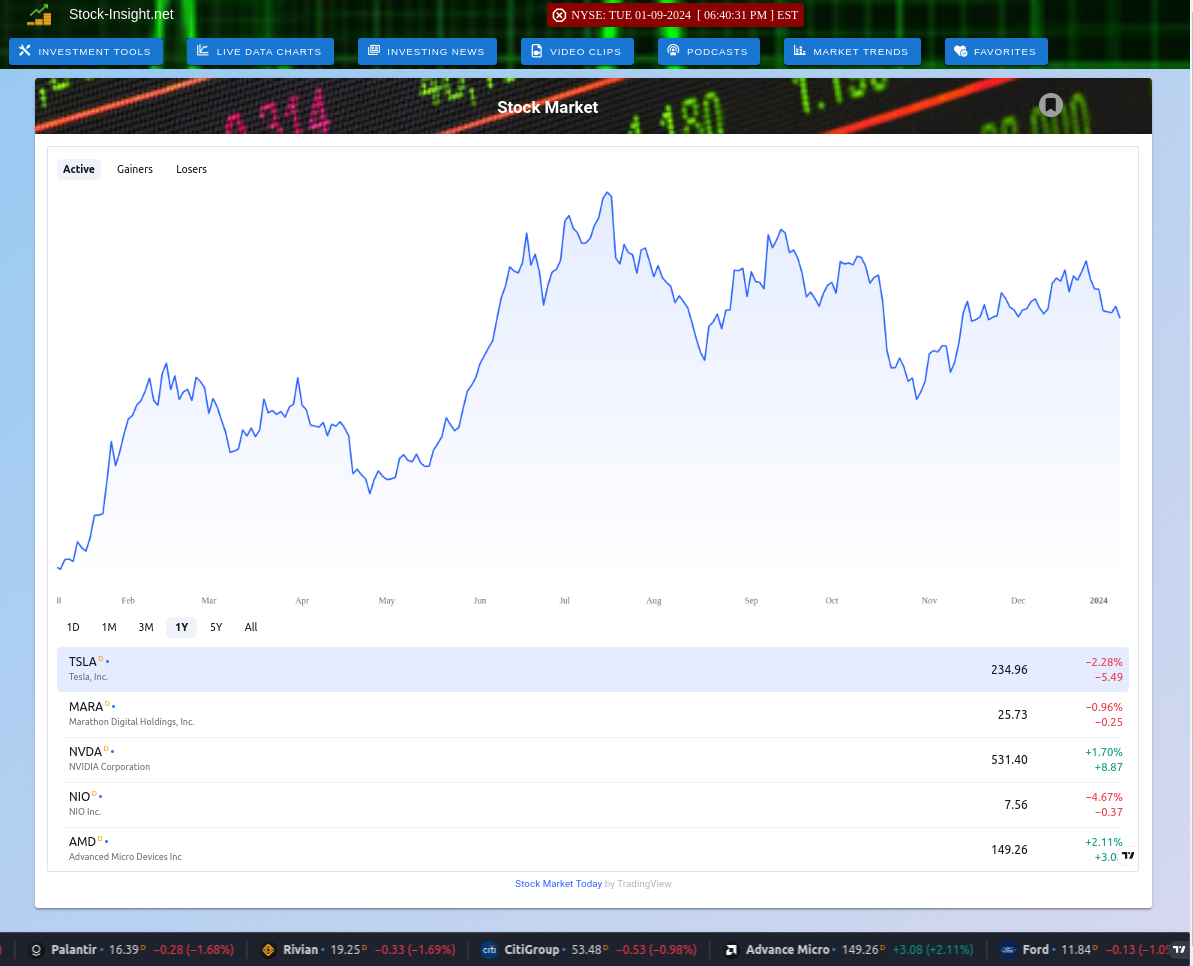This screenshot has width=1193, height=966.
Task: Click the Rivian logo in ticker tape
Action: point(268,950)
